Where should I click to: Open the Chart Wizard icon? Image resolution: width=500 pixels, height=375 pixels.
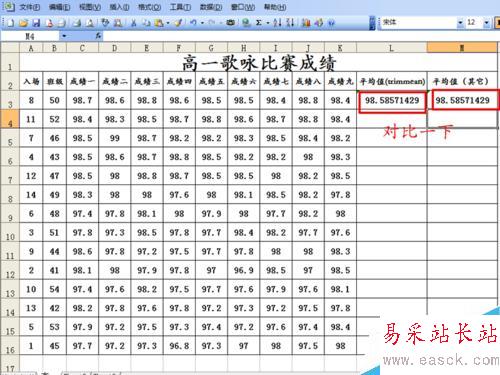[x=306, y=23]
